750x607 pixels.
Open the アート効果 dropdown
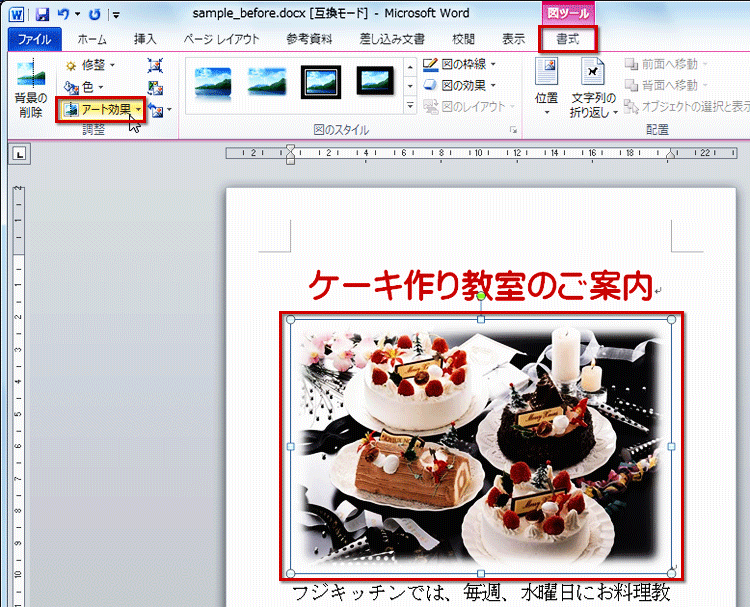101,110
